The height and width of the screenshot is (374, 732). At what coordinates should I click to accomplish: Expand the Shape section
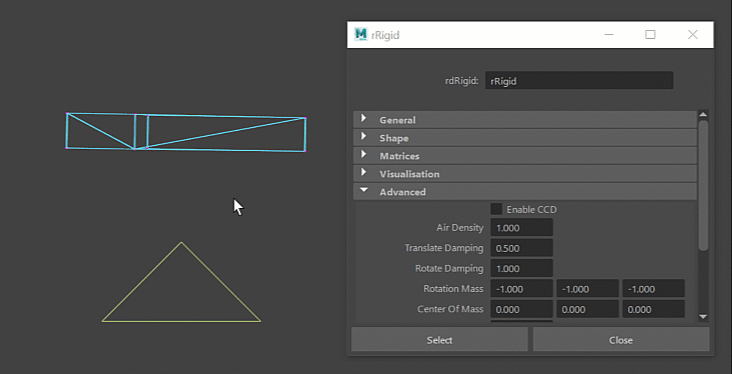pyautogui.click(x=525, y=138)
